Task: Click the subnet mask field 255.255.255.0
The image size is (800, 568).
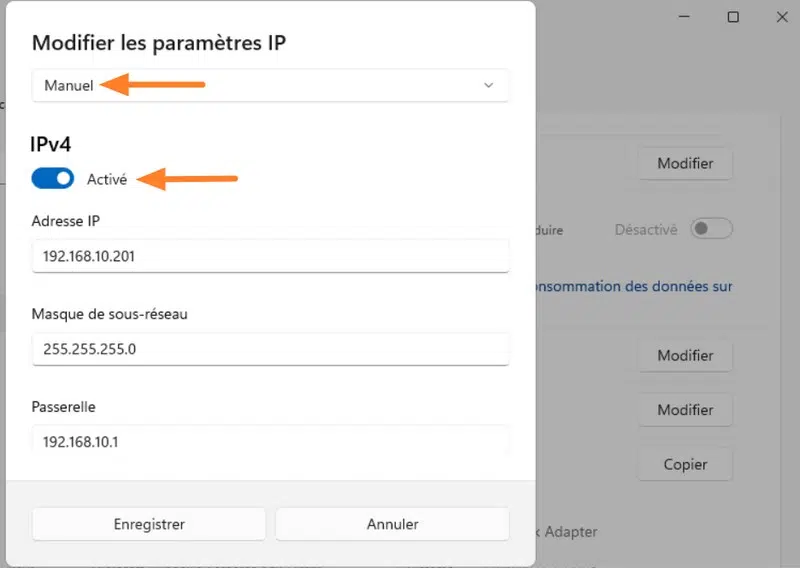Action: [x=270, y=349]
